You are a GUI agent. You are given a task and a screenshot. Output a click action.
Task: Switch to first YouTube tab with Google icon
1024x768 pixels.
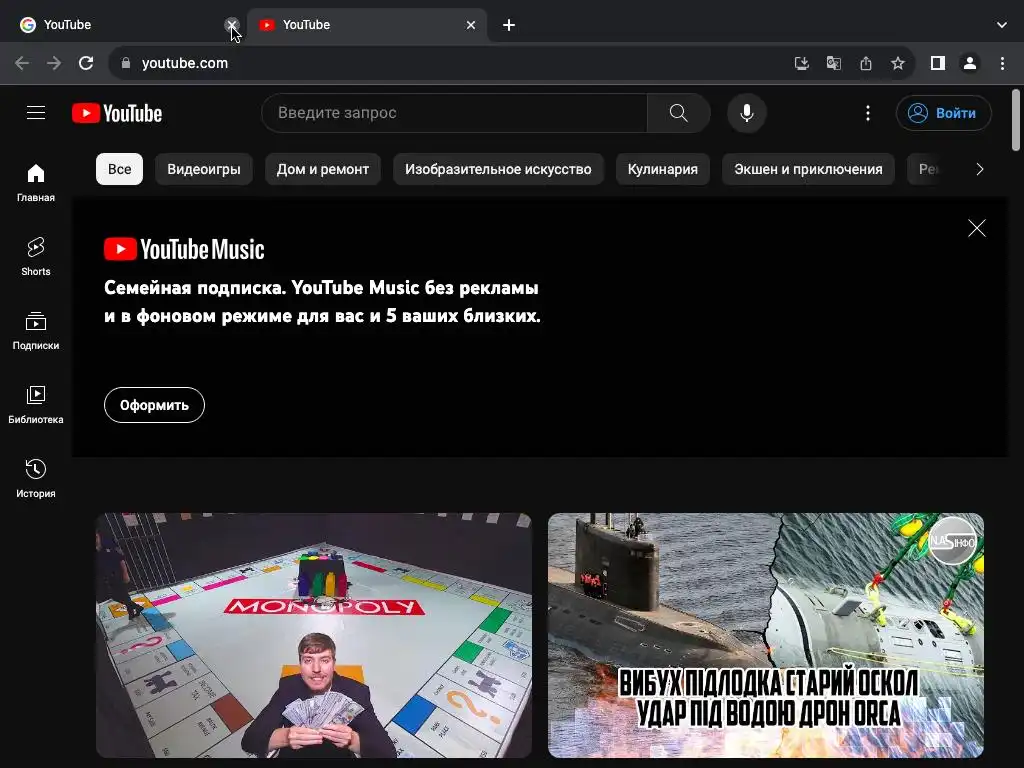[x=121, y=25]
